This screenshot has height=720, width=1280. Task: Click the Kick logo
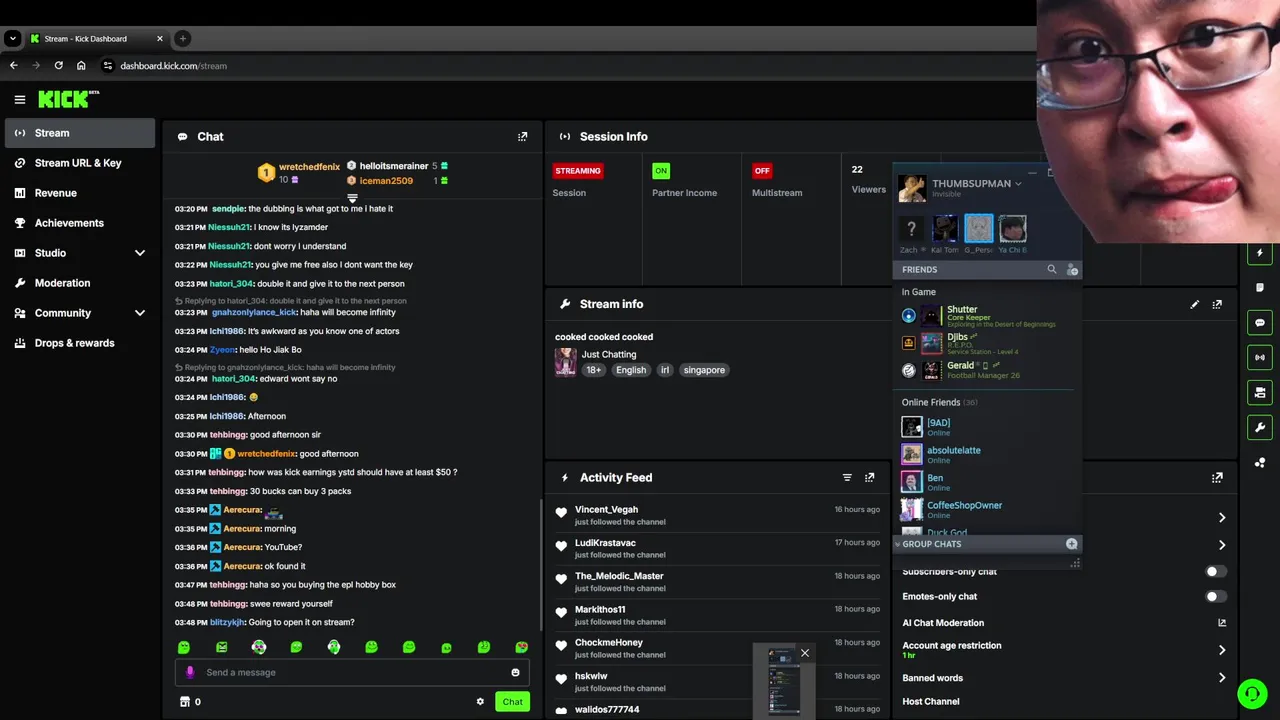tap(69, 99)
